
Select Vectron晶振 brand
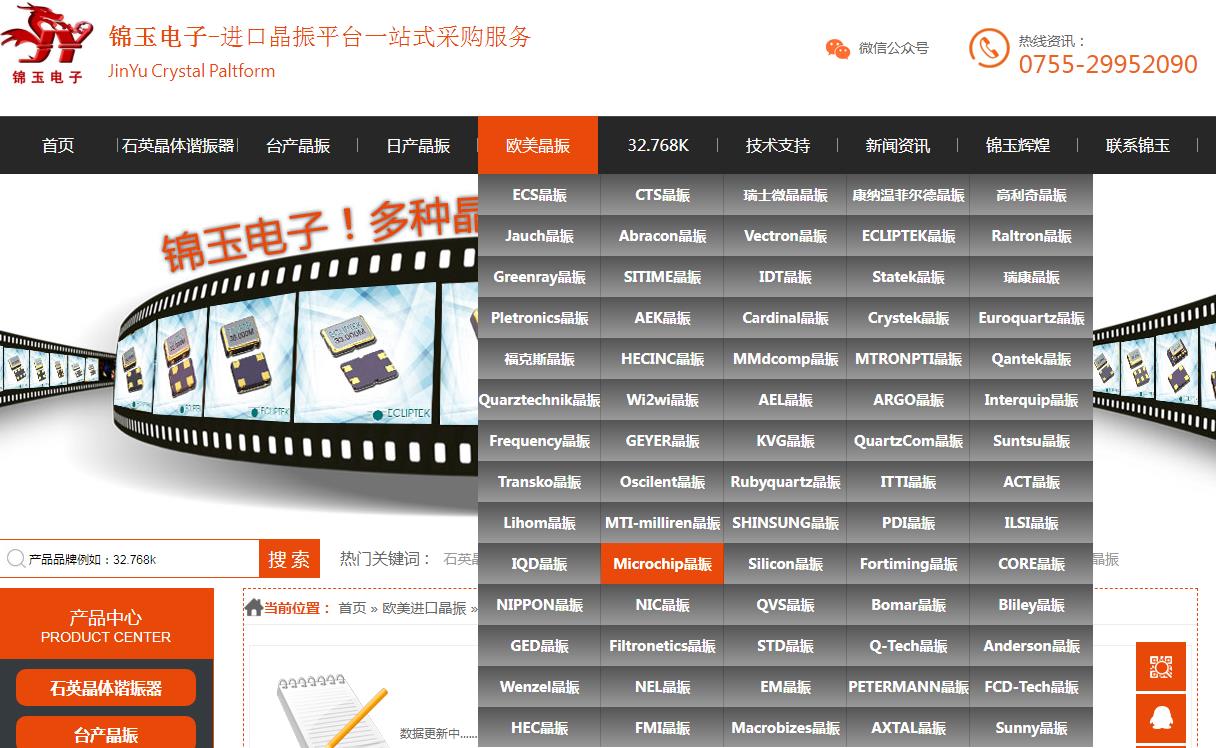coord(785,236)
